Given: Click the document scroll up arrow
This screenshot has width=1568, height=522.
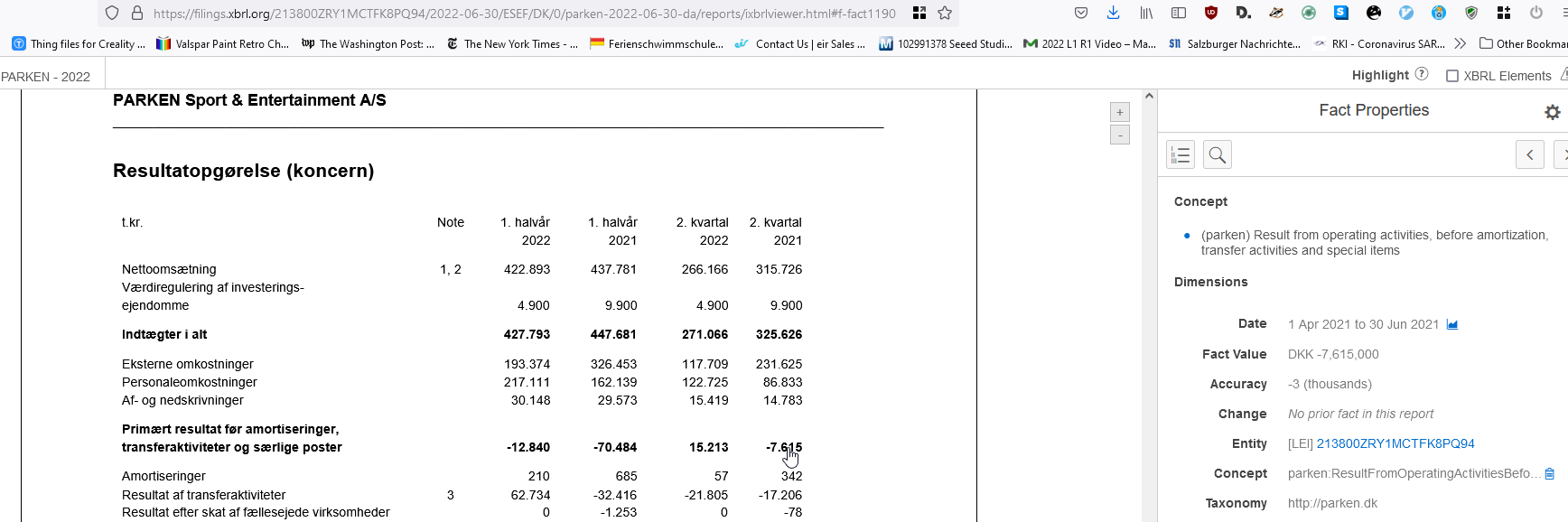Looking at the screenshot, I should tap(1149, 96).
